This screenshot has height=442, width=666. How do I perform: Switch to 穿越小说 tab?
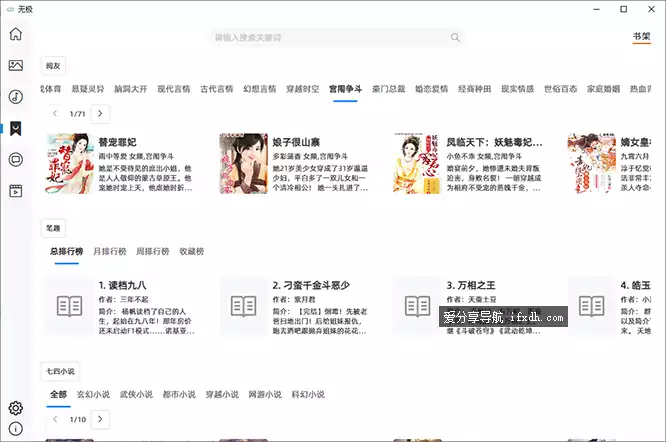pyautogui.click(x=222, y=394)
